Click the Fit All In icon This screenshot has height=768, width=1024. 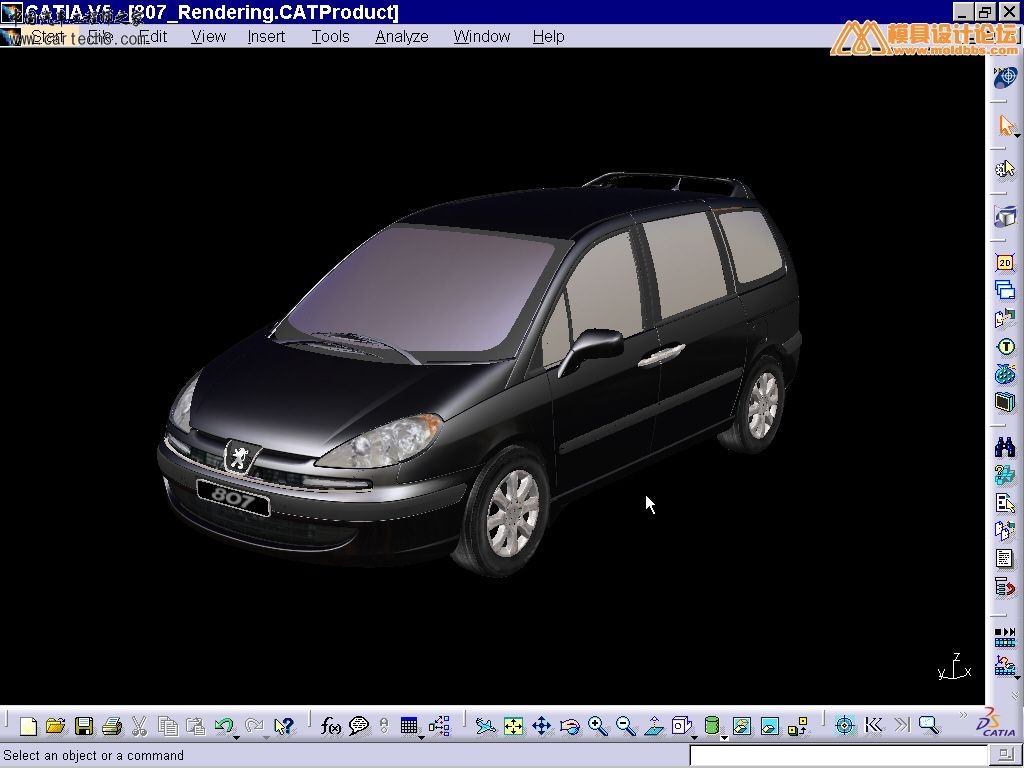point(513,726)
